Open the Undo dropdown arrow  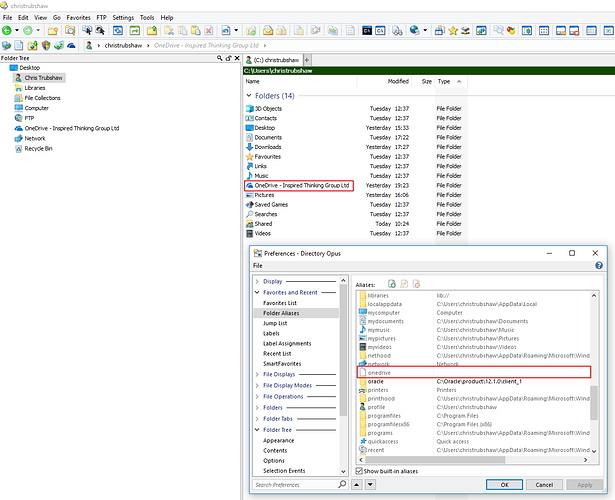click(236, 30)
